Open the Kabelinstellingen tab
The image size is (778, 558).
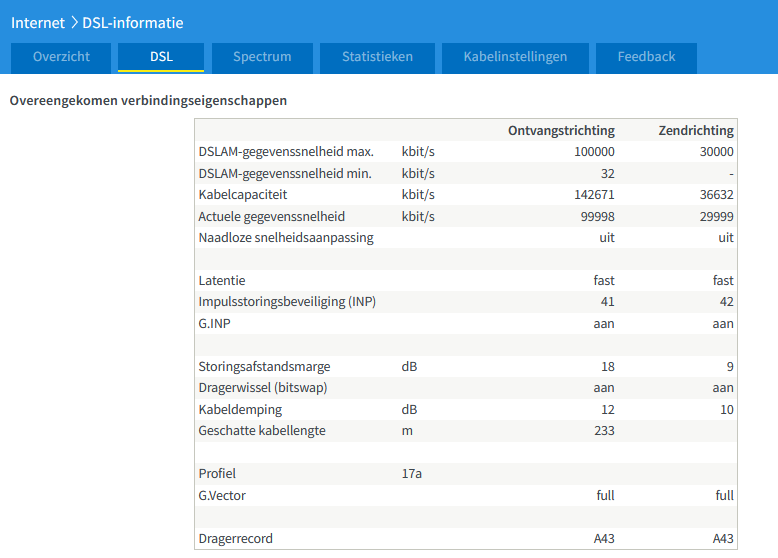tap(515, 57)
